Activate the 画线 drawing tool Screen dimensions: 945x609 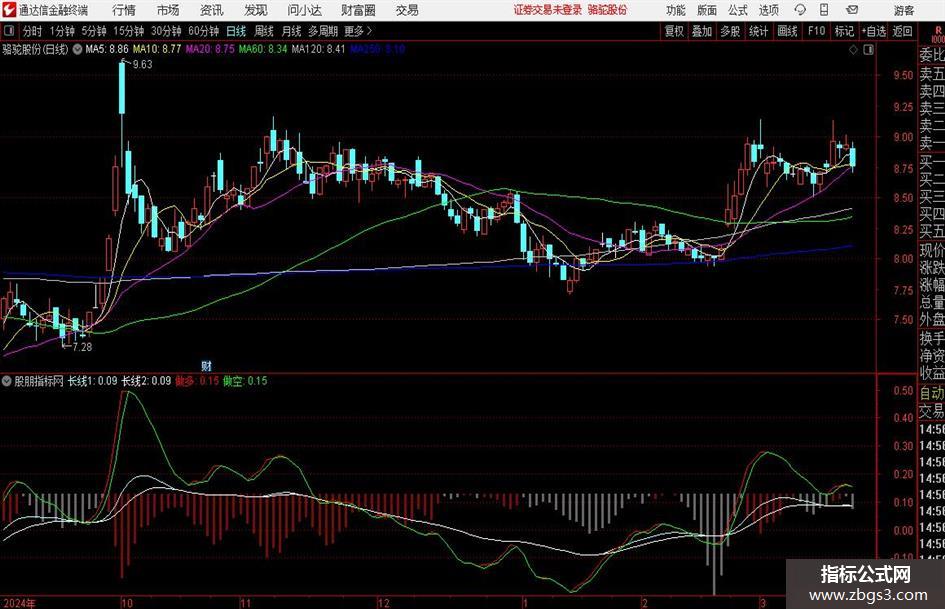point(787,31)
